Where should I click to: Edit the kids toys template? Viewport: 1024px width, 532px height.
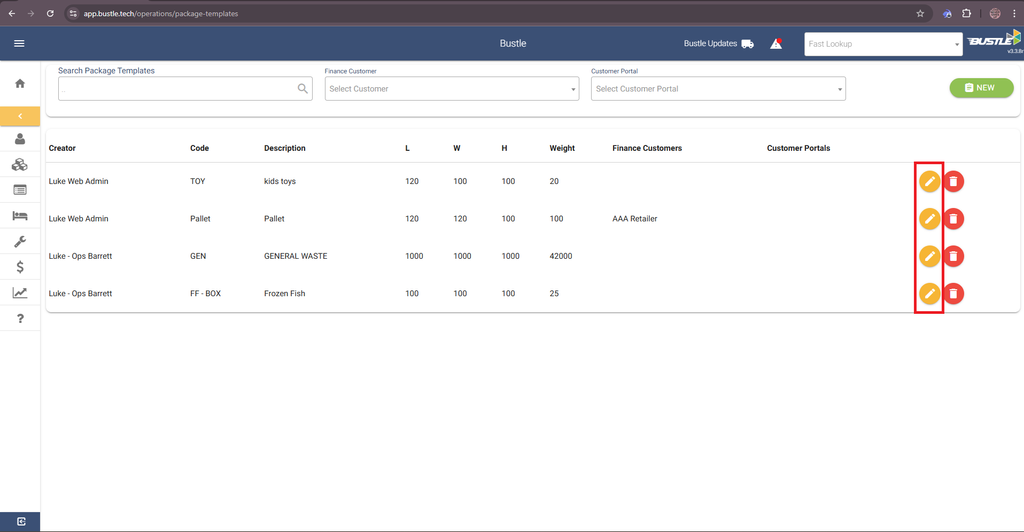pos(929,181)
